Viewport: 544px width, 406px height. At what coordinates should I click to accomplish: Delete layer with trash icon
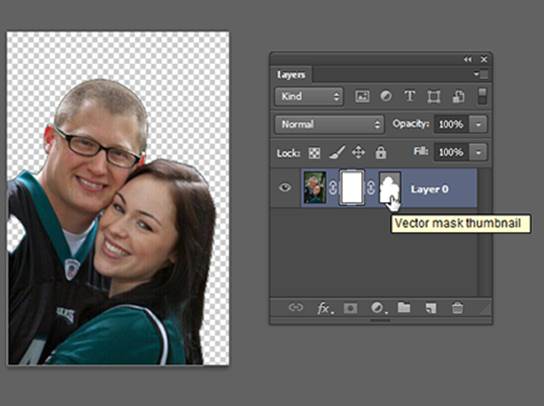pyautogui.click(x=457, y=308)
